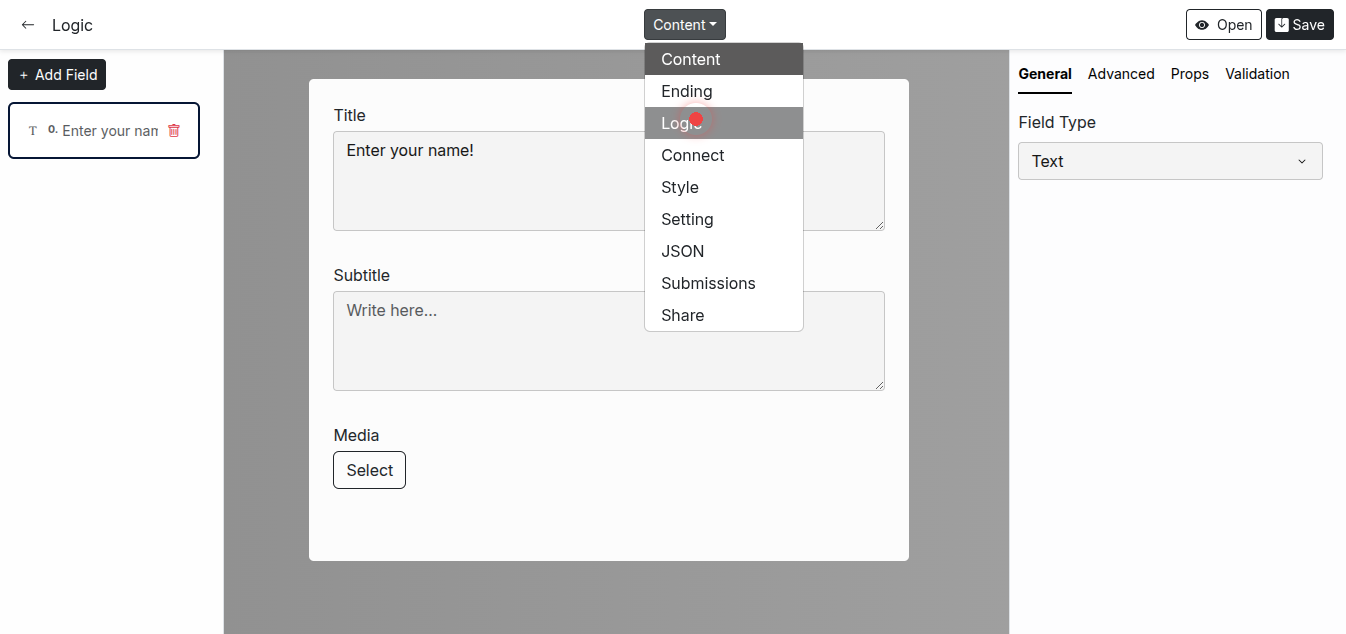1346x634 pixels.
Task: Expand the Field Type Text select box
Action: click(1169, 161)
